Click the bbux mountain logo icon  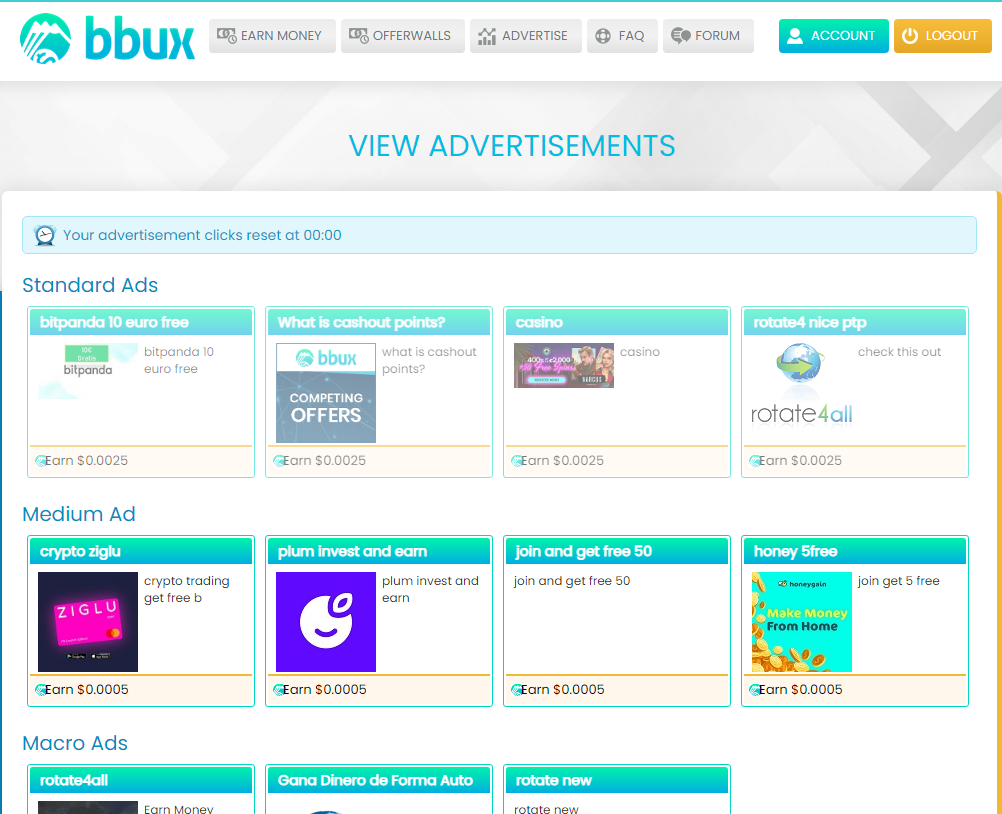pyautogui.click(x=45, y=38)
